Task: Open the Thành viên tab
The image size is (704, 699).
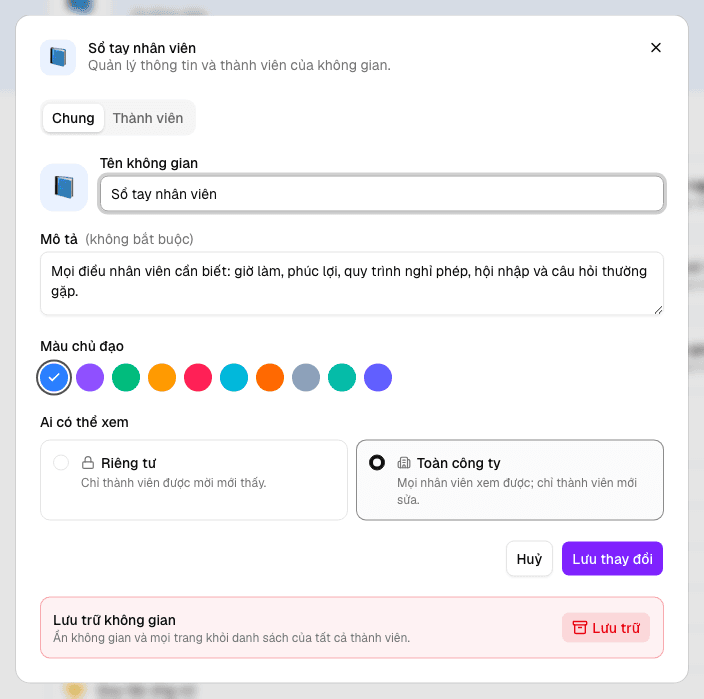Action: point(148,118)
